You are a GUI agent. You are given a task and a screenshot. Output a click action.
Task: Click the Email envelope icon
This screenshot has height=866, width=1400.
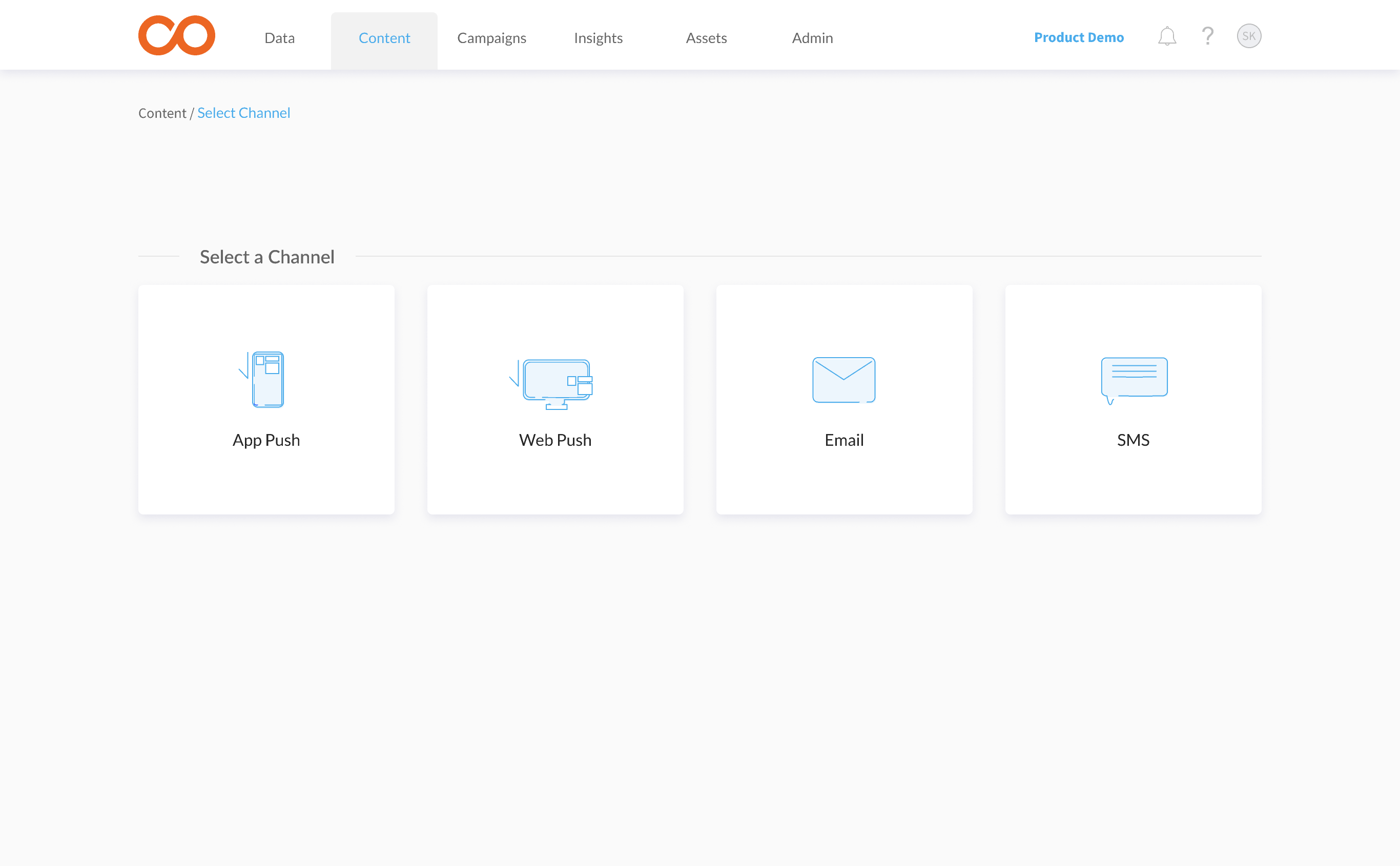pos(843,380)
